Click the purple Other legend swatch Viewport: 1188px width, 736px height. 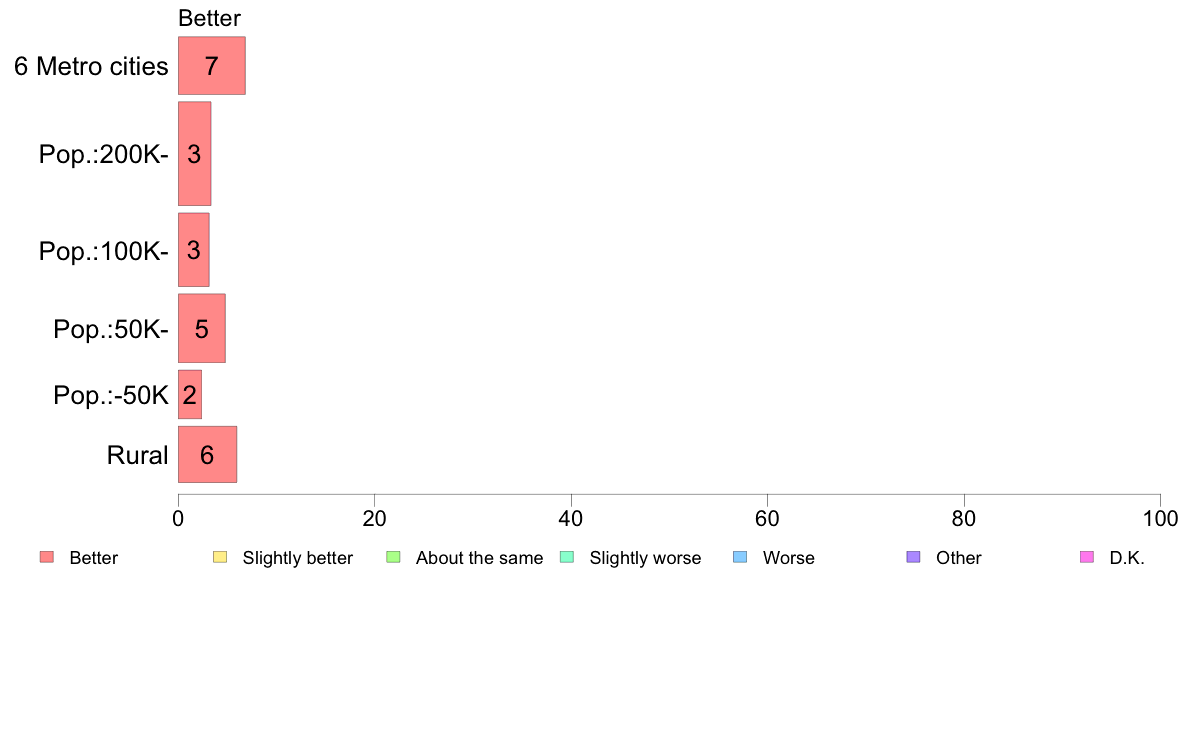[x=914, y=557]
